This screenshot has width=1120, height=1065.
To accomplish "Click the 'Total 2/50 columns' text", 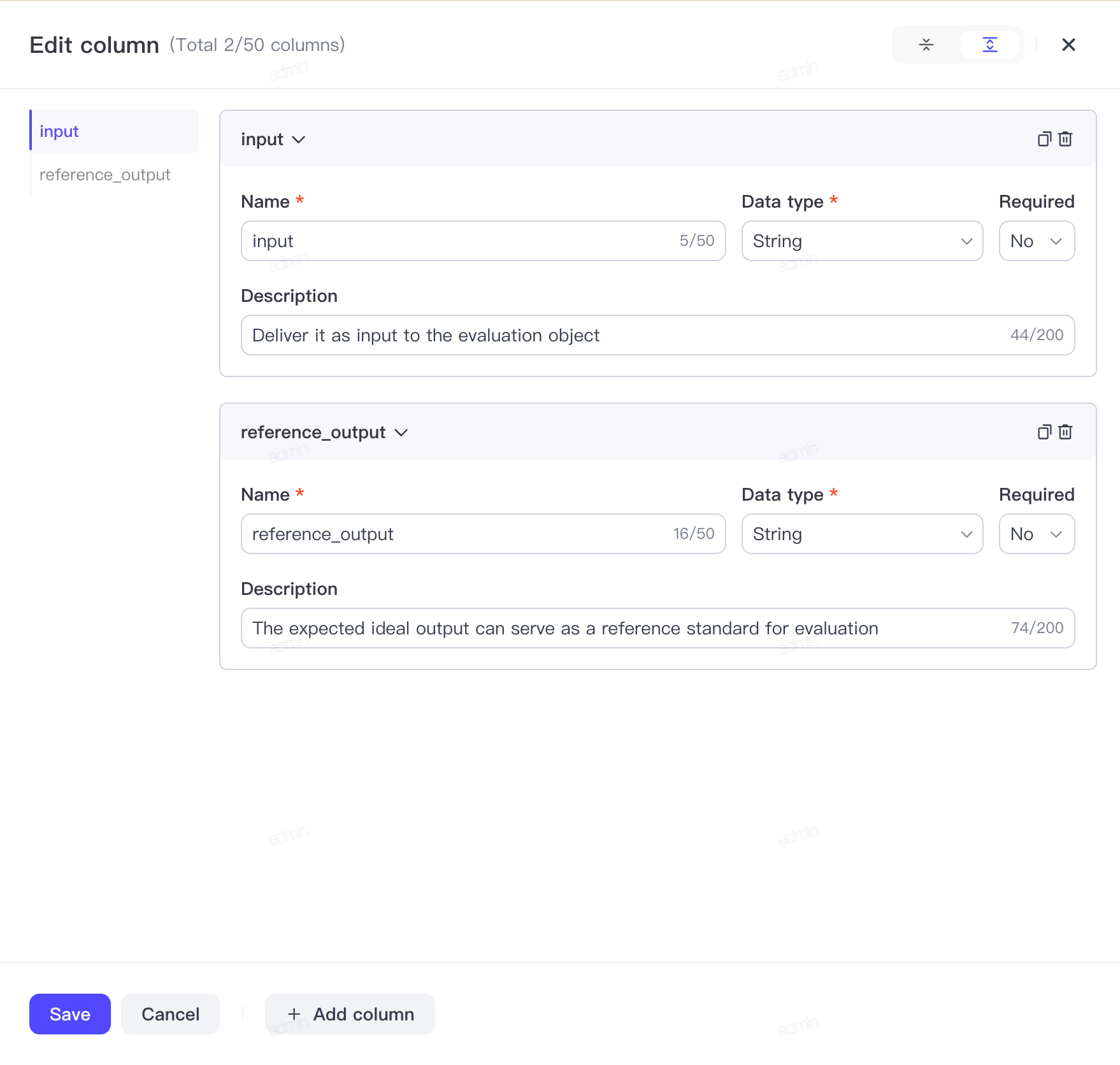I will 257,45.
